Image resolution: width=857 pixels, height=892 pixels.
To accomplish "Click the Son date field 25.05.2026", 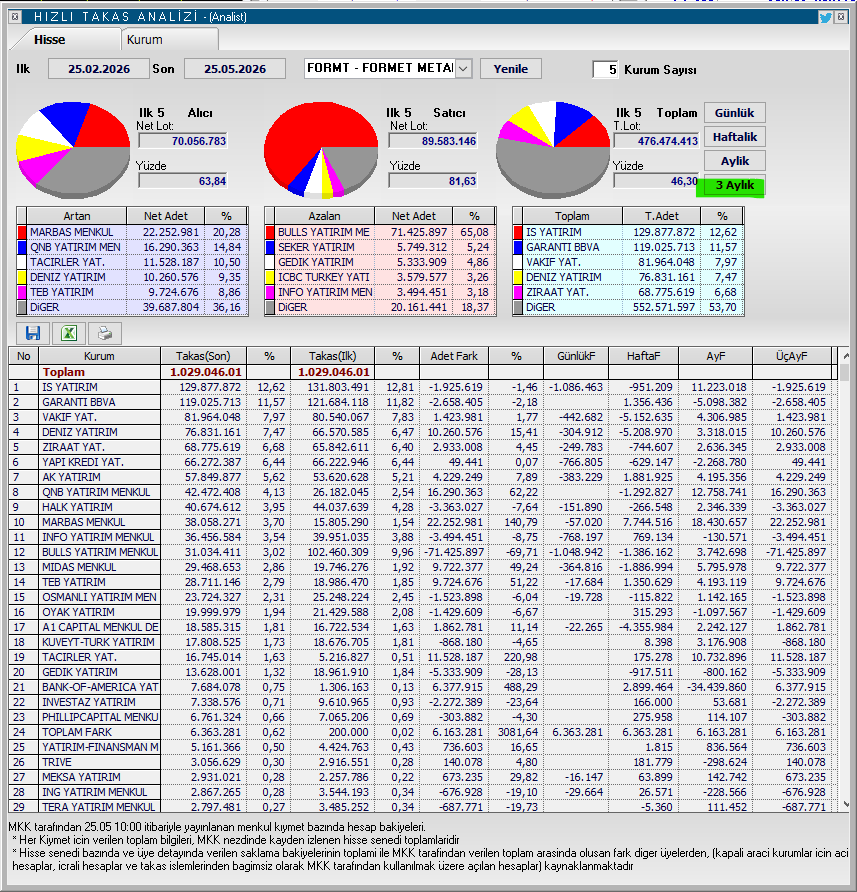I will point(235,69).
